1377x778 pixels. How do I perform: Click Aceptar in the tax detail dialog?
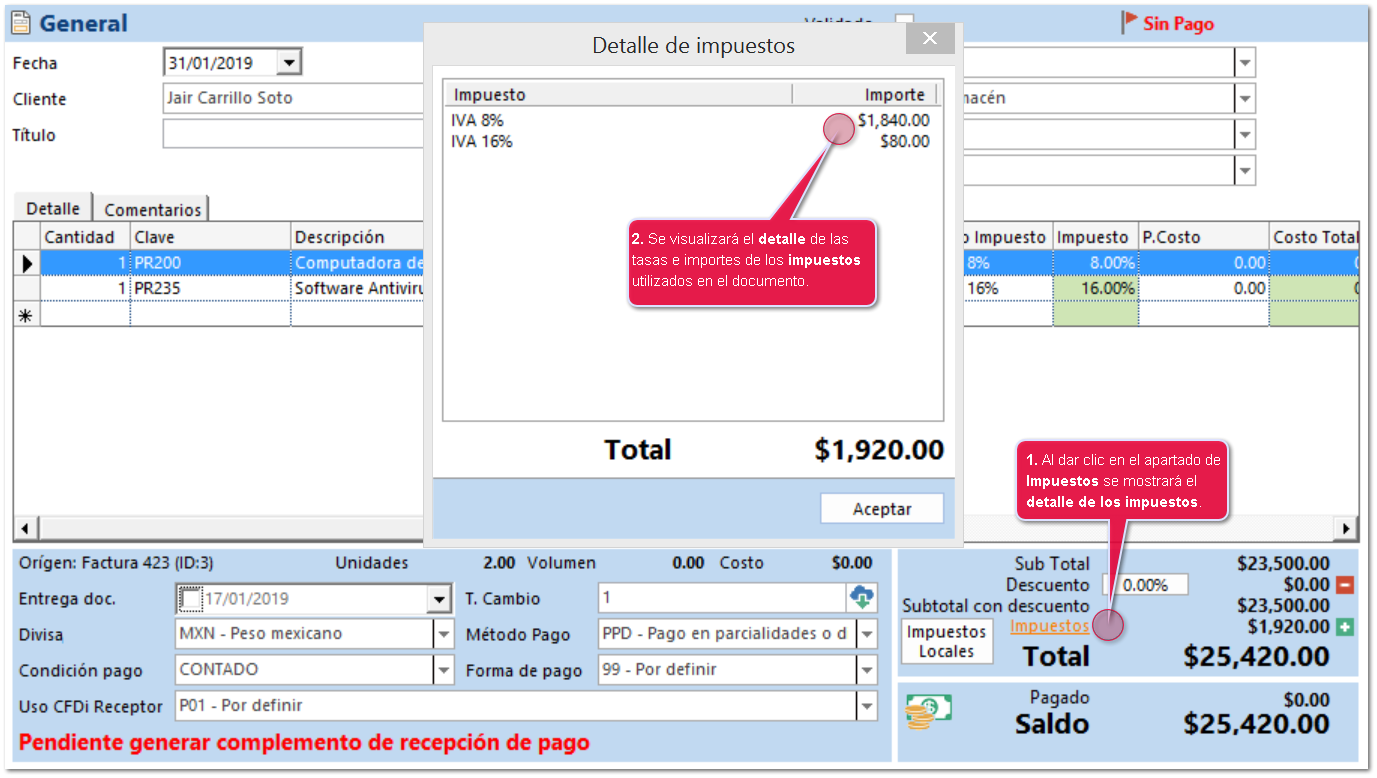pyautogui.click(x=882, y=509)
